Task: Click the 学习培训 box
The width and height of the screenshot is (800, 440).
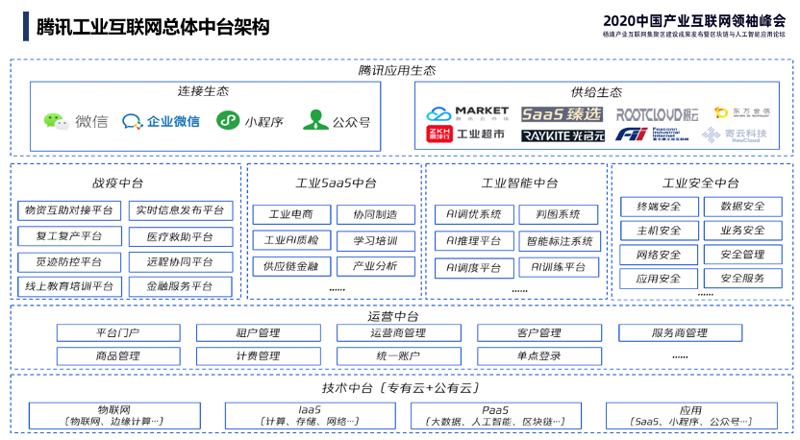Action: point(376,241)
